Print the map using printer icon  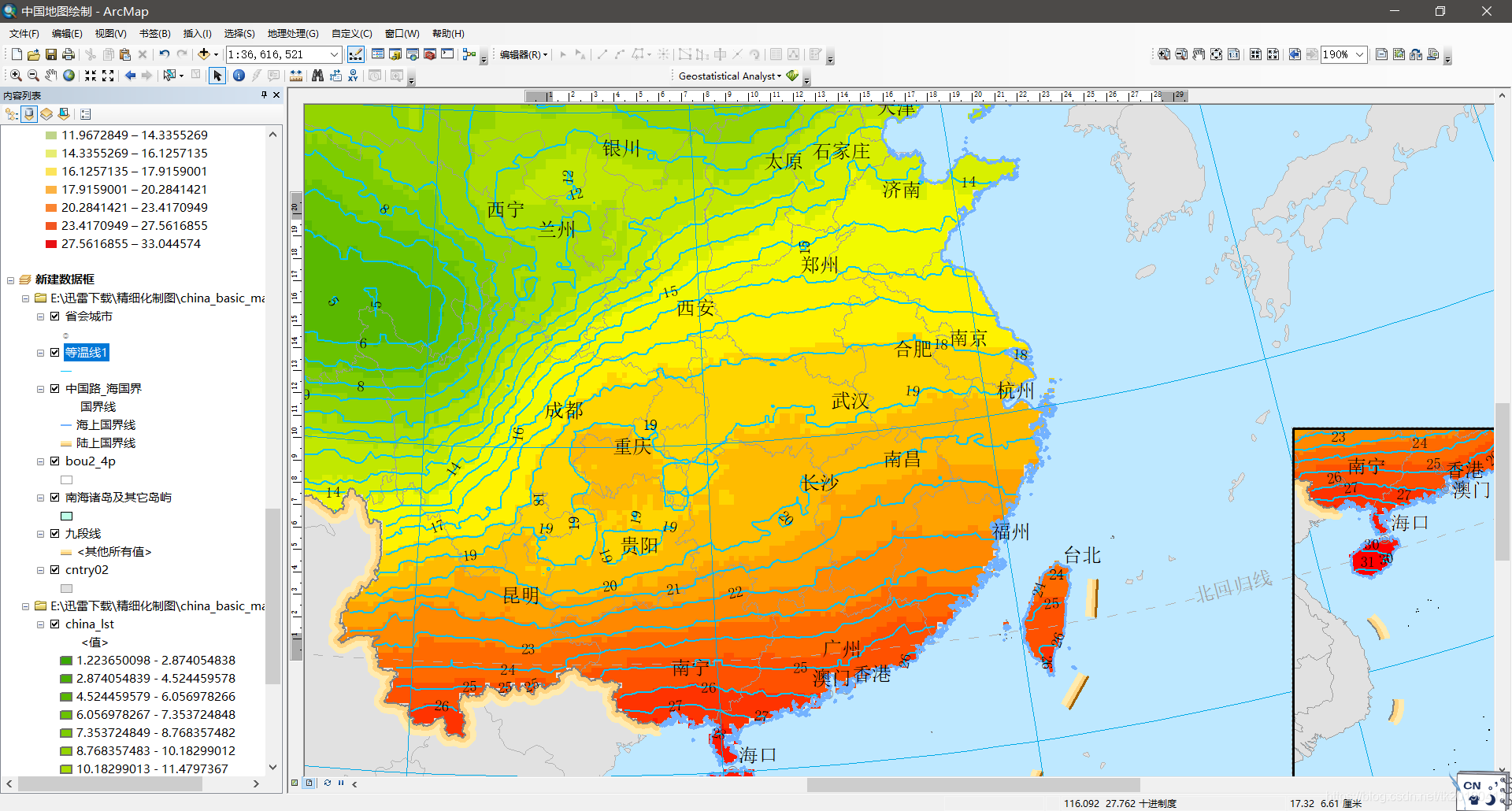click(69, 54)
